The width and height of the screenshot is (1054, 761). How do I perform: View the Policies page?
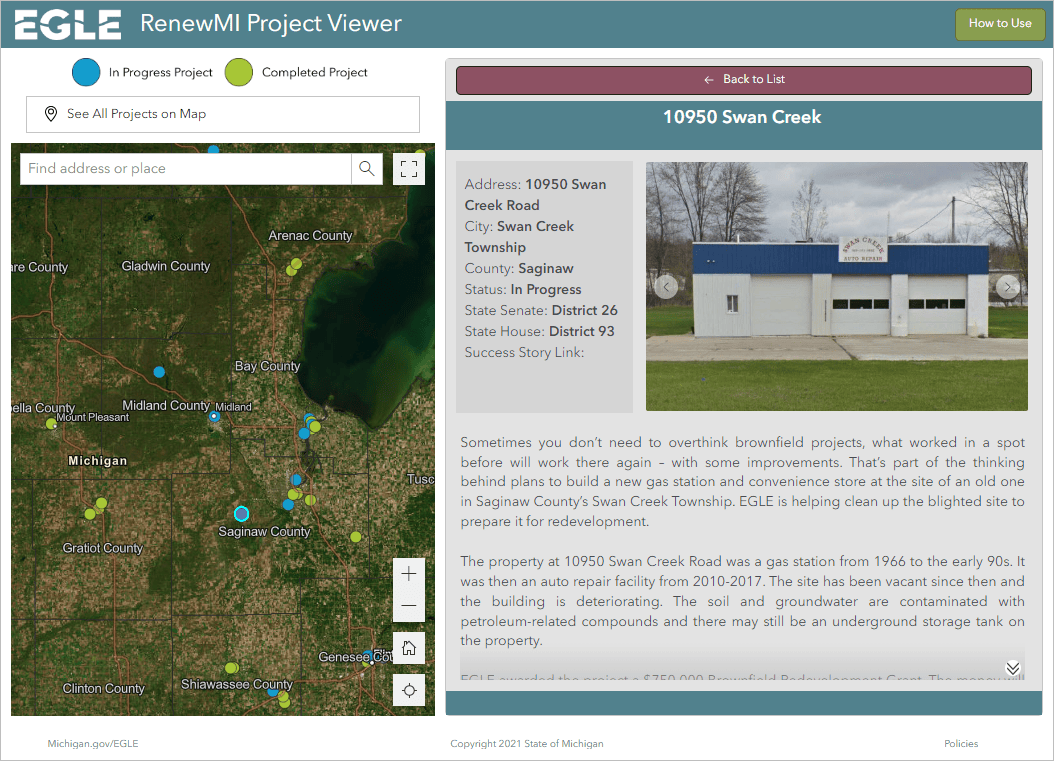click(960, 743)
